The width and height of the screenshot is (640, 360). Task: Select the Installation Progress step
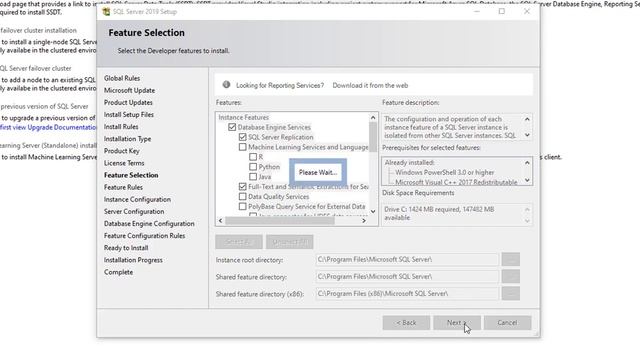(x=133, y=260)
